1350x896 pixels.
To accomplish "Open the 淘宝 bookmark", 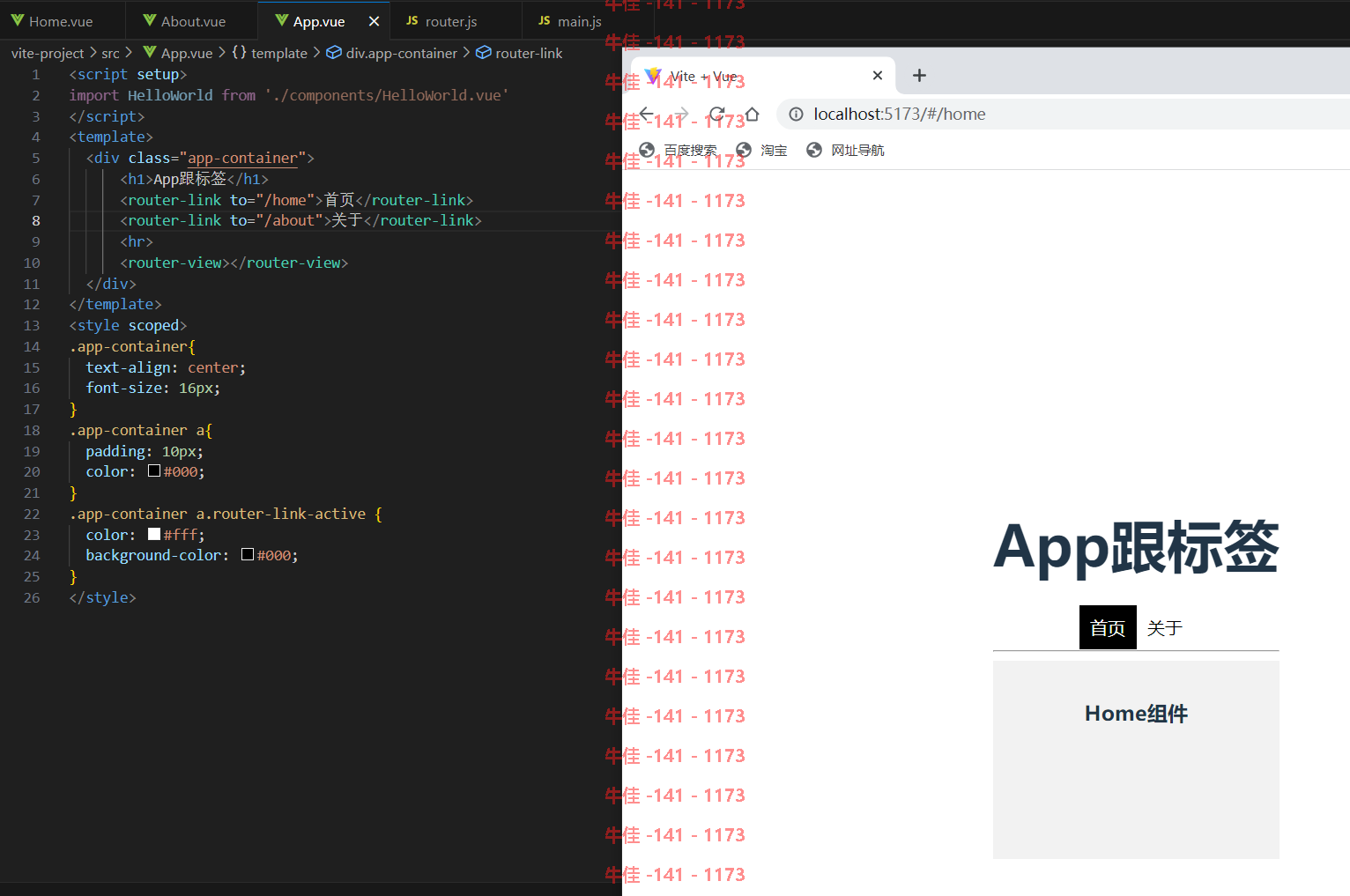I will [x=762, y=150].
